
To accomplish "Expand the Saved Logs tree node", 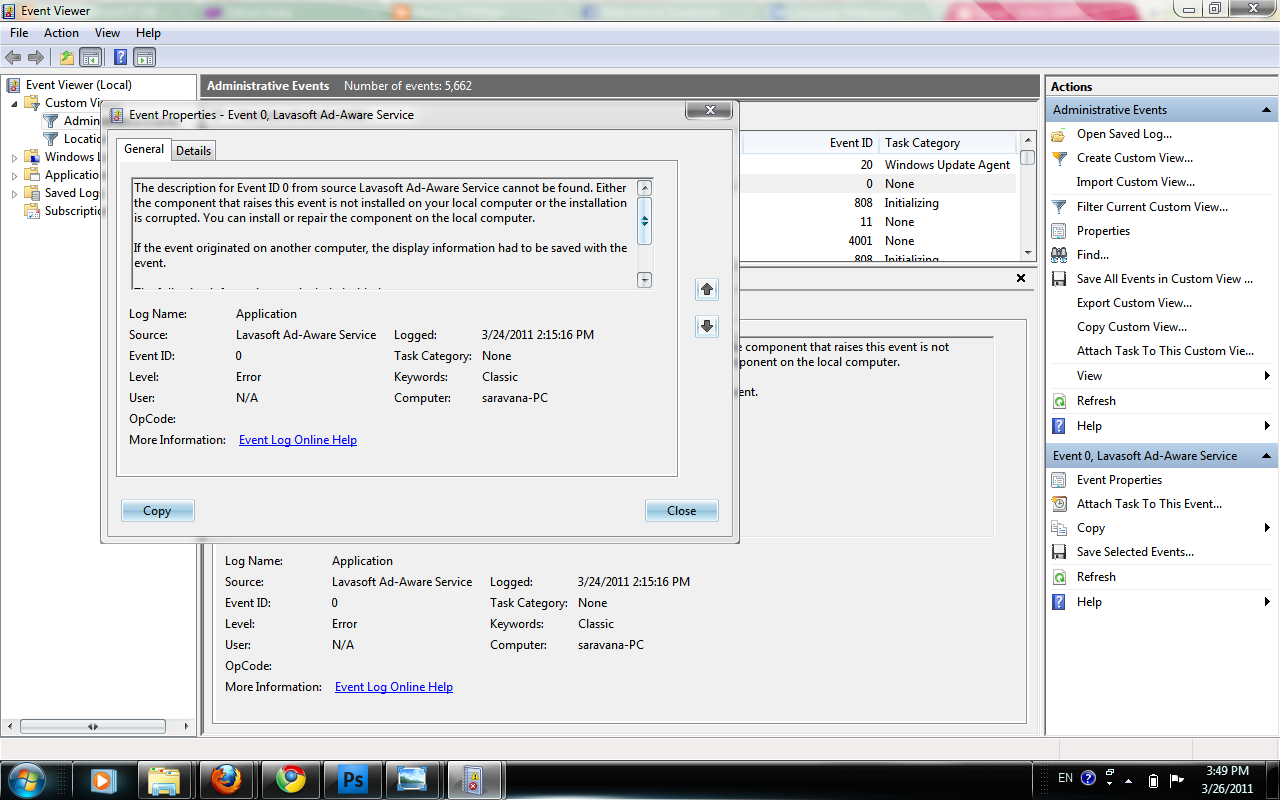I will click(x=15, y=193).
